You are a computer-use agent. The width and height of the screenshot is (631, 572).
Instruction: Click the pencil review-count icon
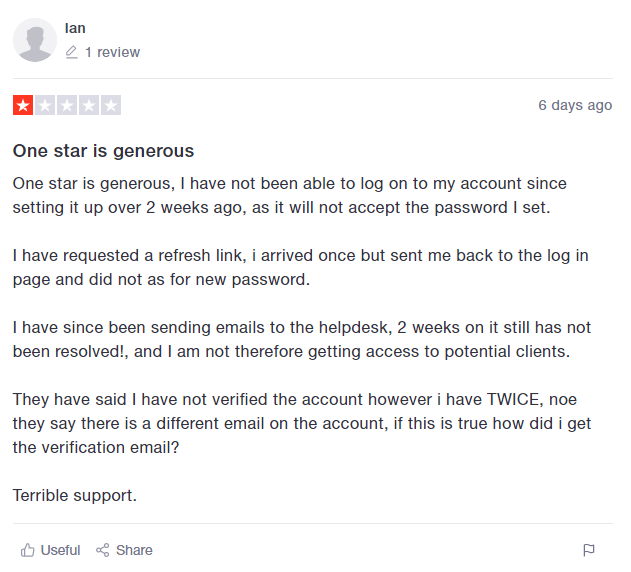(x=72, y=52)
